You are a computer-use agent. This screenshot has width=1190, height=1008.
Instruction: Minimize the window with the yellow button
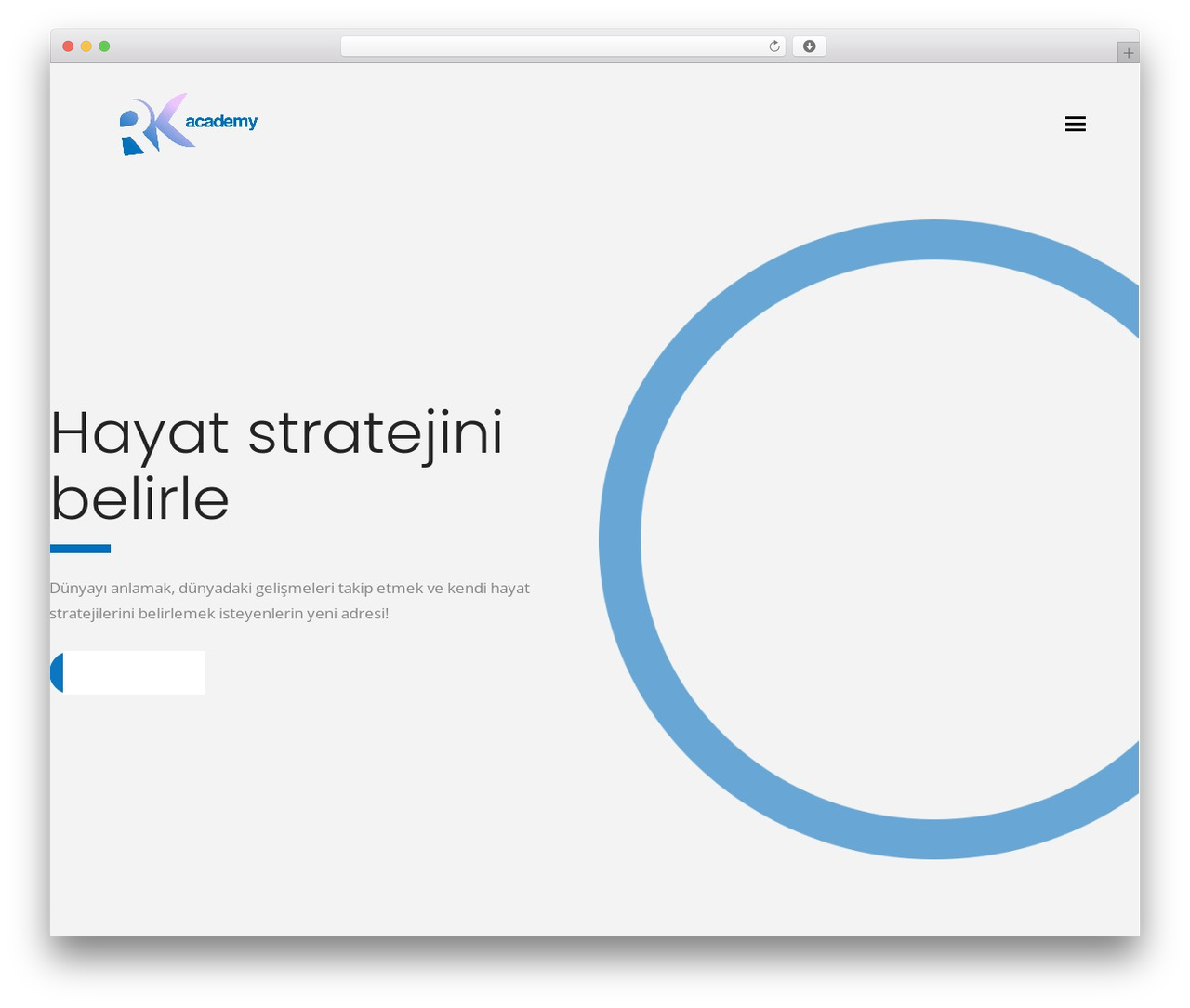point(86,46)
